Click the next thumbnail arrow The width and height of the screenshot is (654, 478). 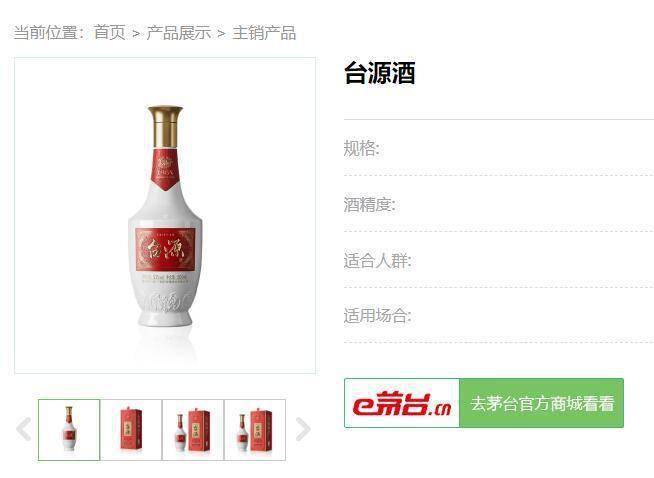(303, 429)
